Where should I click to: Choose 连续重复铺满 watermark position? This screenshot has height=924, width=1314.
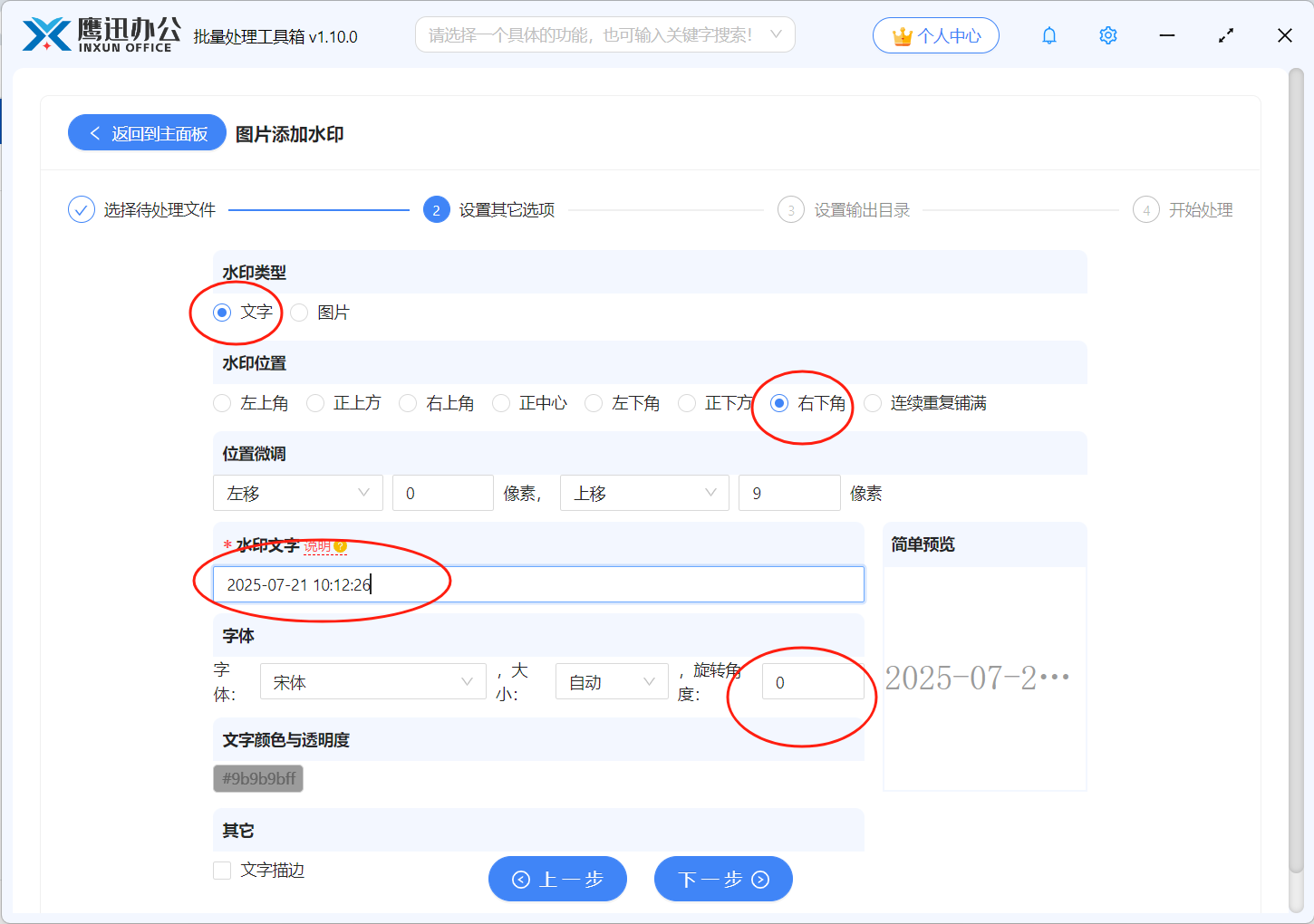[x=873, y=403]
